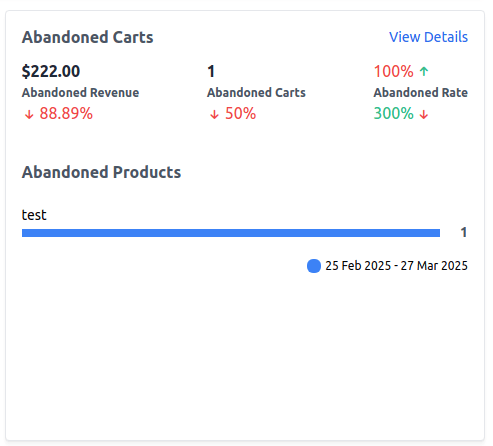Open the View Details link

[x=428, y=37]
